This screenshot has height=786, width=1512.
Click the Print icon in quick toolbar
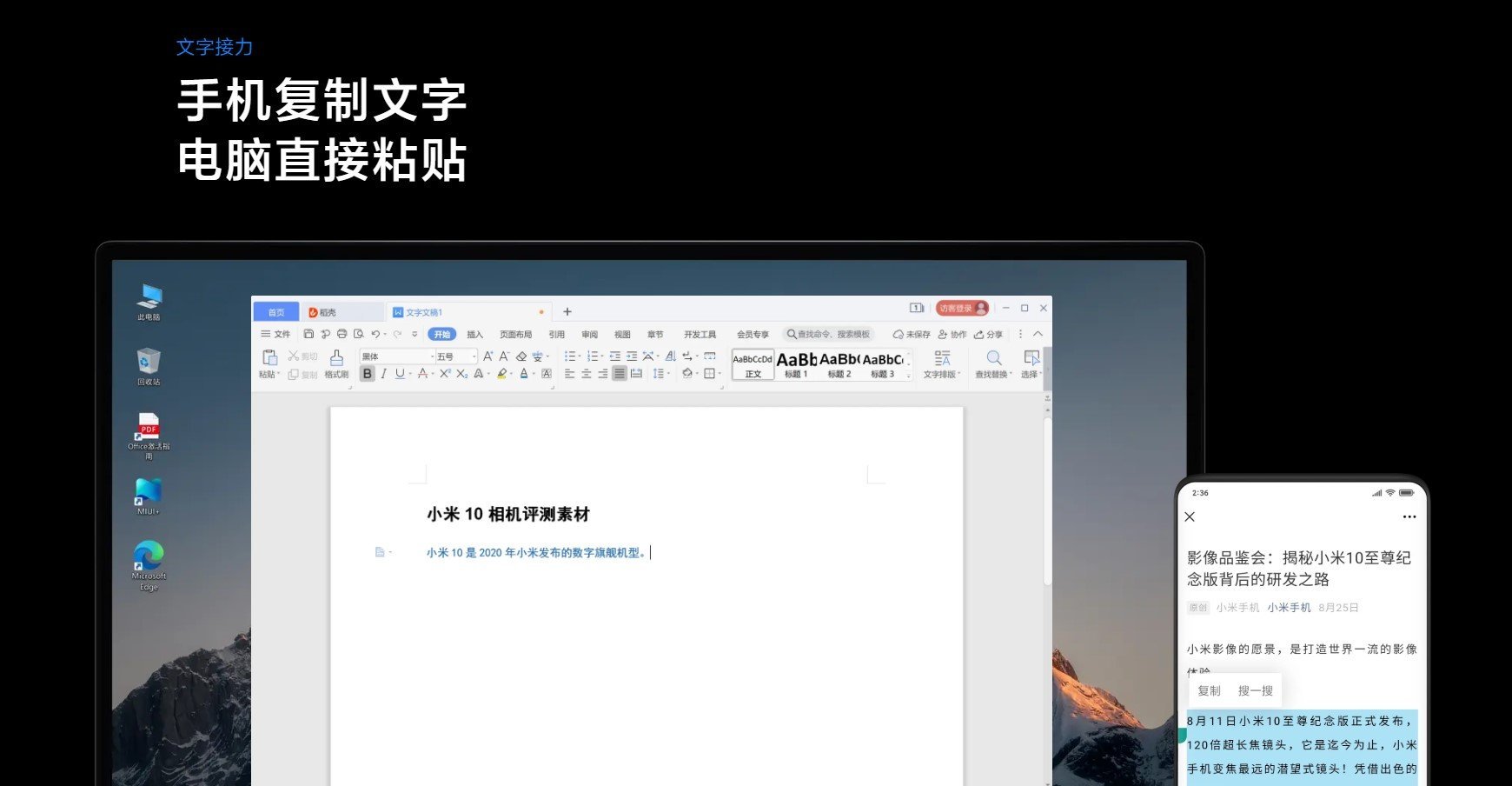pyautogui.click(x=342, y=334)
